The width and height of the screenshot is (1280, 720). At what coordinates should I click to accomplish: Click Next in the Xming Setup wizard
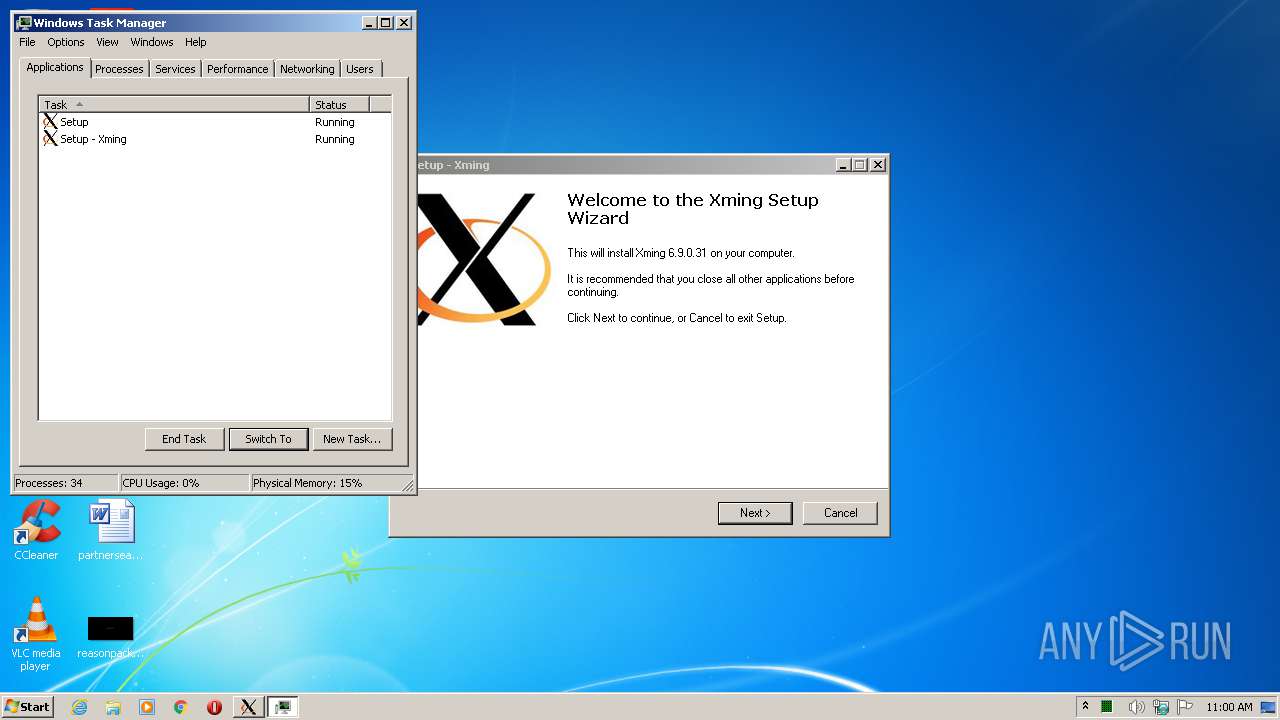pyautogui.click(x=755, y=513)
